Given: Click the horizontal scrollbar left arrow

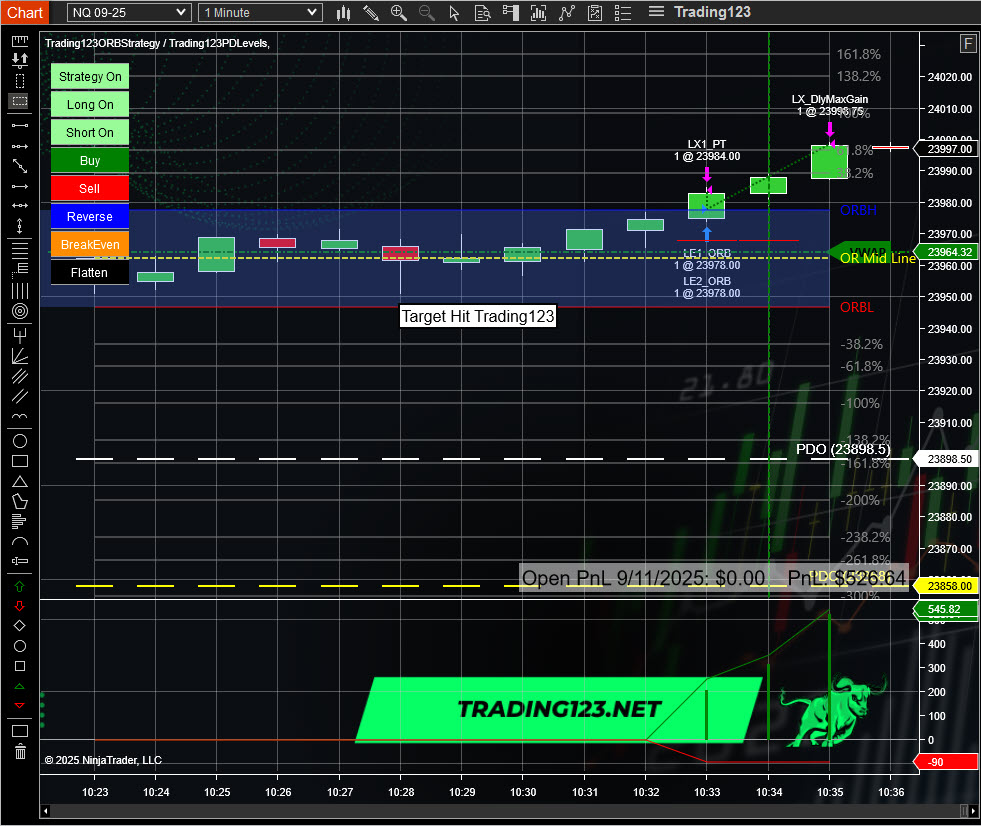Looking at the screenshot, I should point(45,812).
